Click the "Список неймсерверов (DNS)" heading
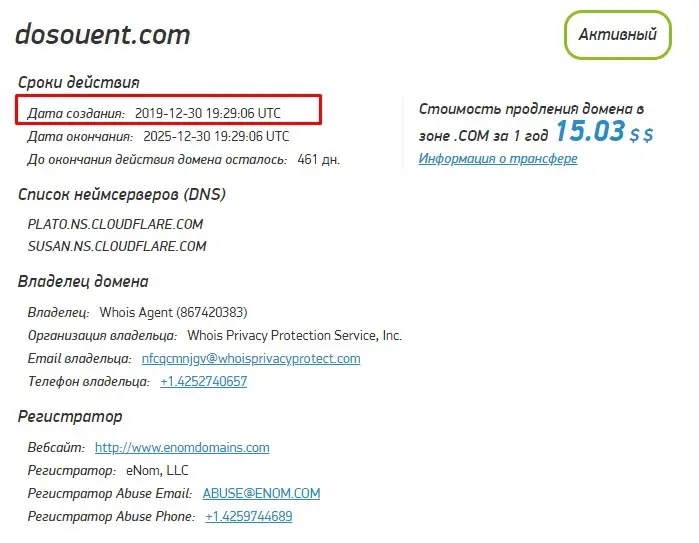The image size is (699, 543). 122,194
